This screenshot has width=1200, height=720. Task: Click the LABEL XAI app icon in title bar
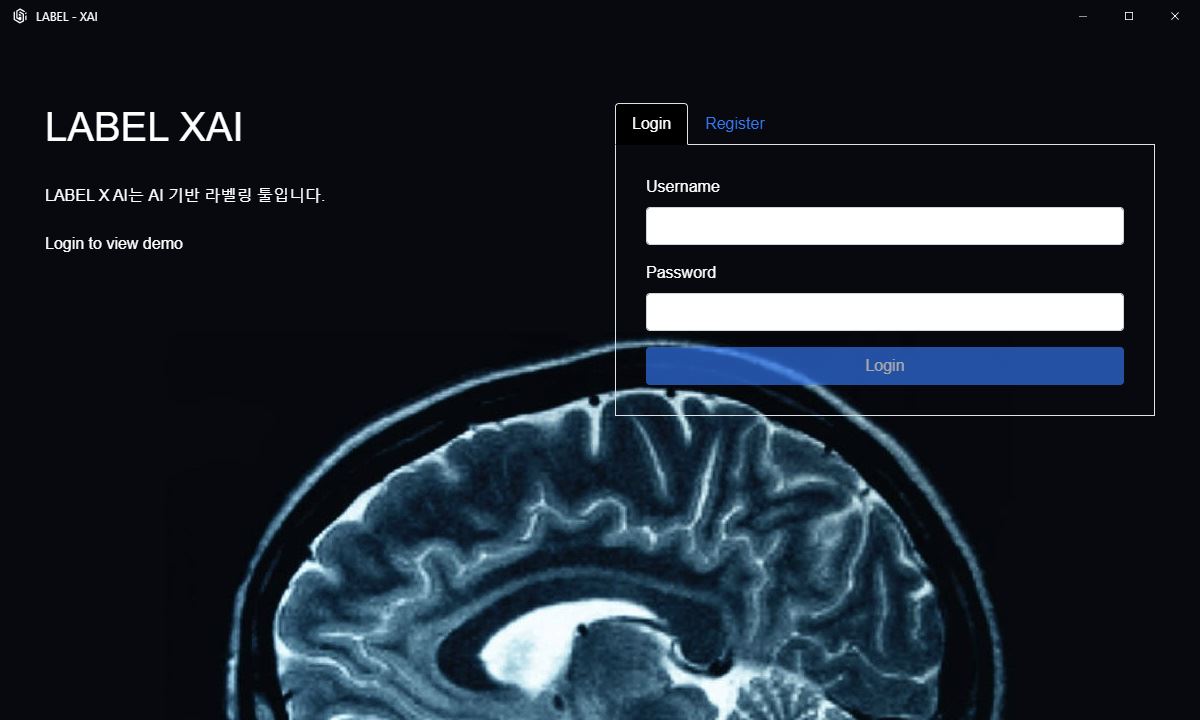point(19,16)
